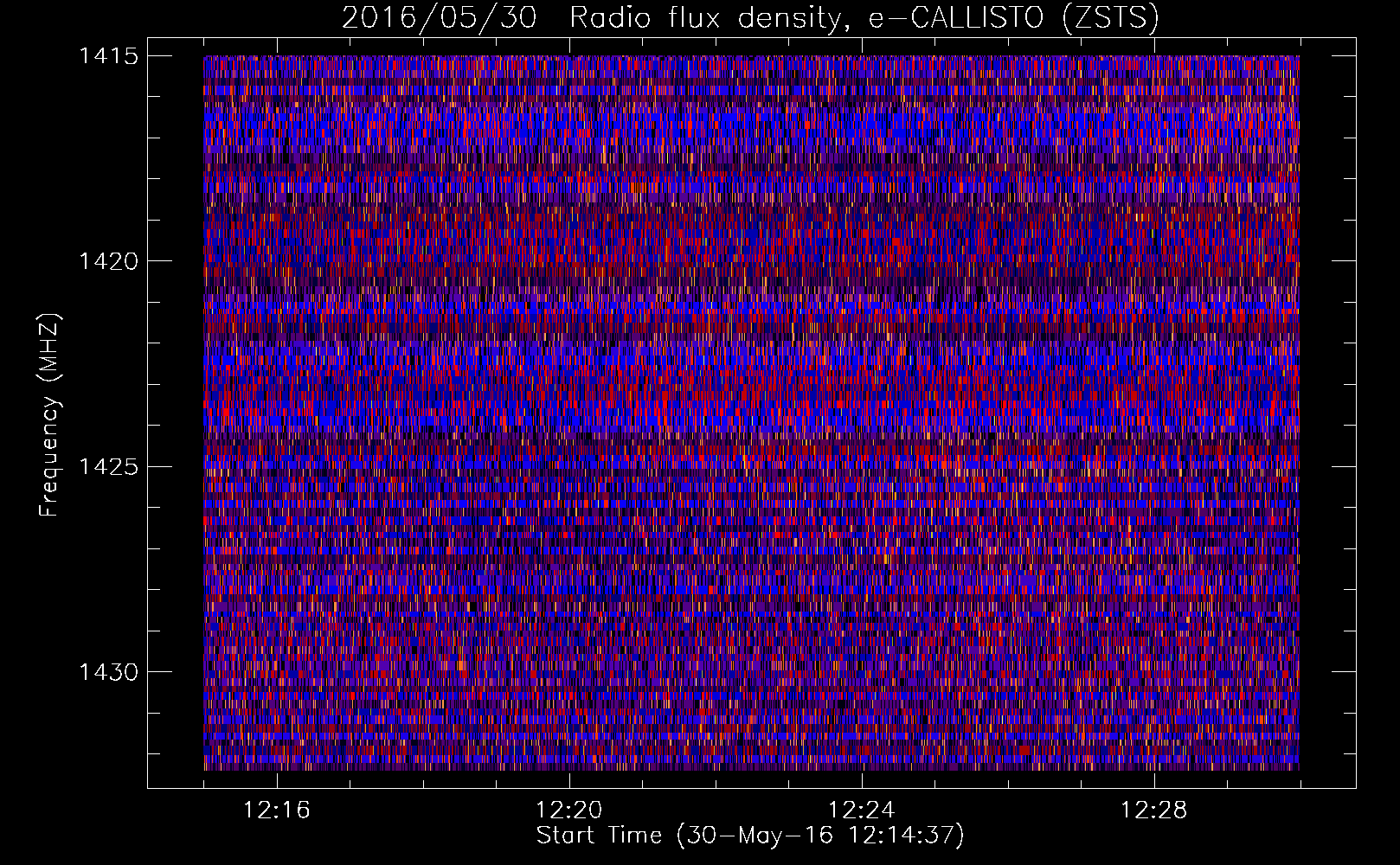Image resolution: width=1400 pixels, height=865 pixels.
Task: Select the 'Start Time (30-May-16 12:14:37)' caption
Action: (750, 836)
